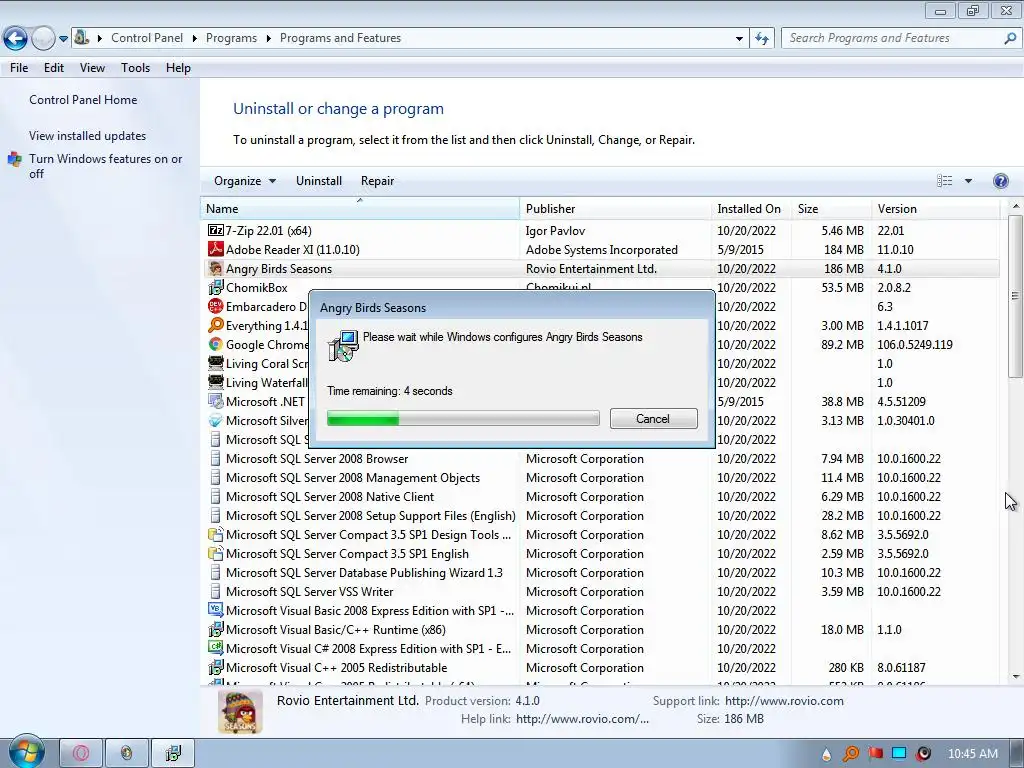Click Uninstall in the toolbar
The width and height of the screenshot is (1024, 768).
(x=319, y=181)
